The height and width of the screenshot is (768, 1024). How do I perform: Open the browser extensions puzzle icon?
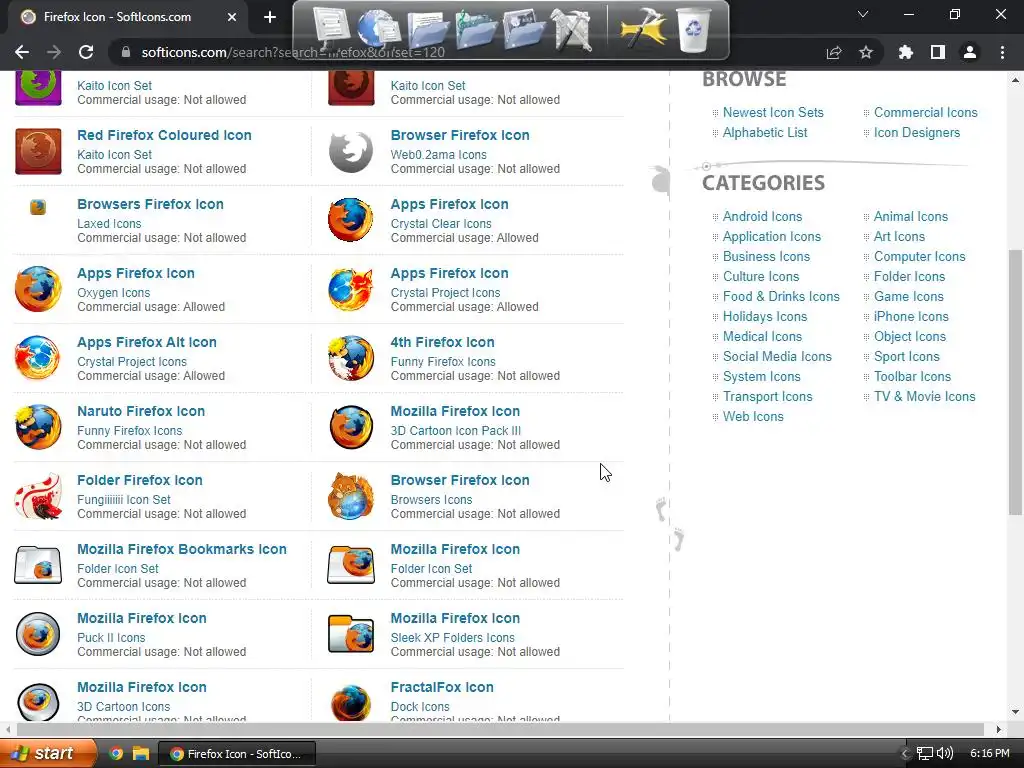tap(906, 52)
